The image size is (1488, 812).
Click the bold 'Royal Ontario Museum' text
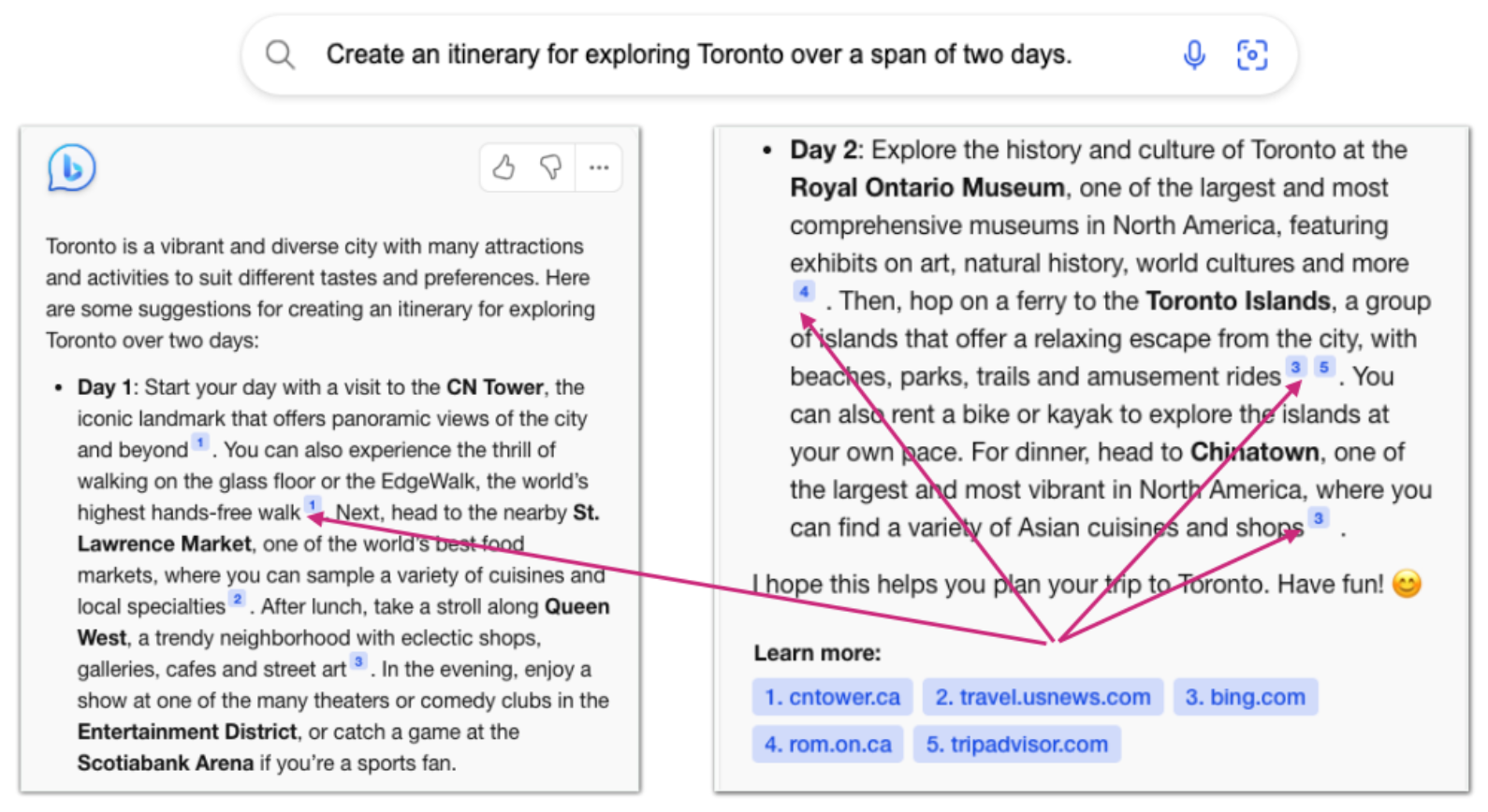pyautogui.click(x=926, y=188)
